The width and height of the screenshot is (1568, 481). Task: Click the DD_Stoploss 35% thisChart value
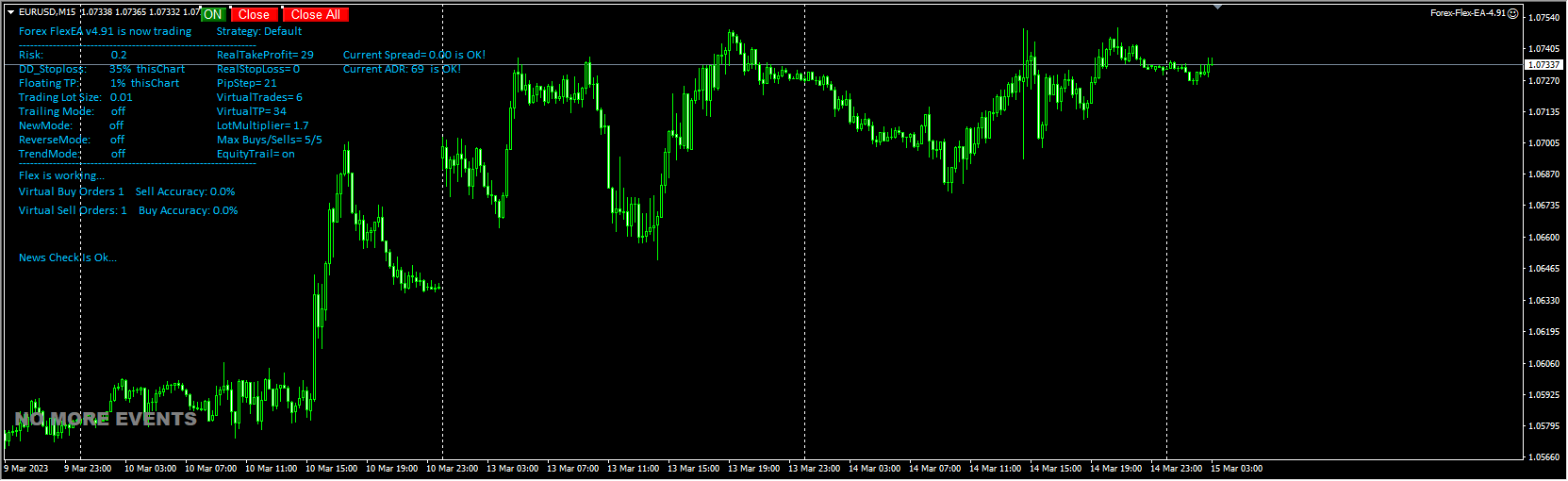[147, 69]
